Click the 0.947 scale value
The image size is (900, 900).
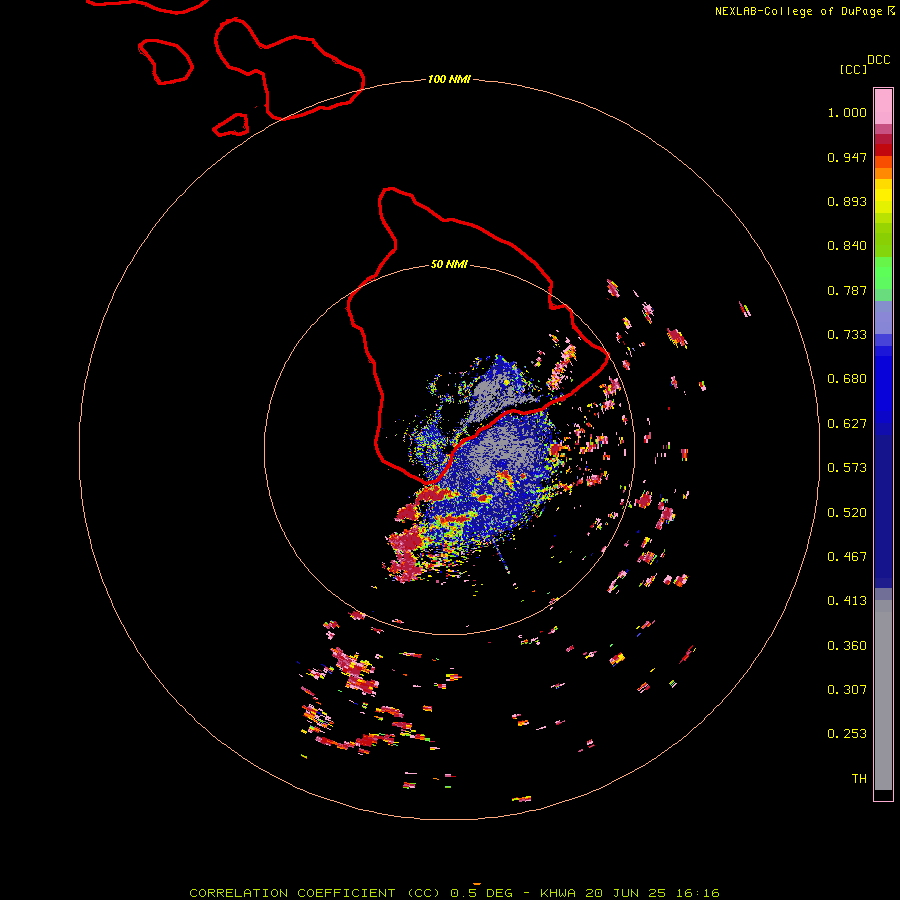click(x=847, y=157)
